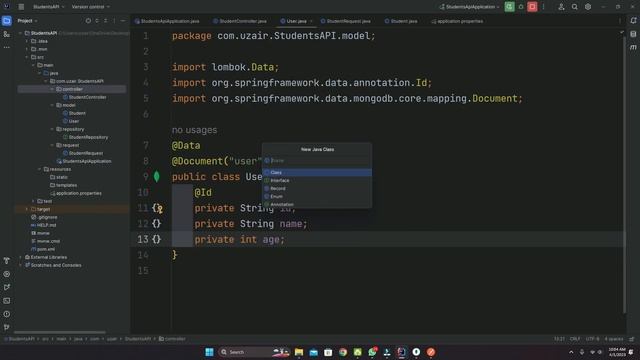Open IDE settings gear icon
This screenshot has width=640, height=360.
[588, 7]
